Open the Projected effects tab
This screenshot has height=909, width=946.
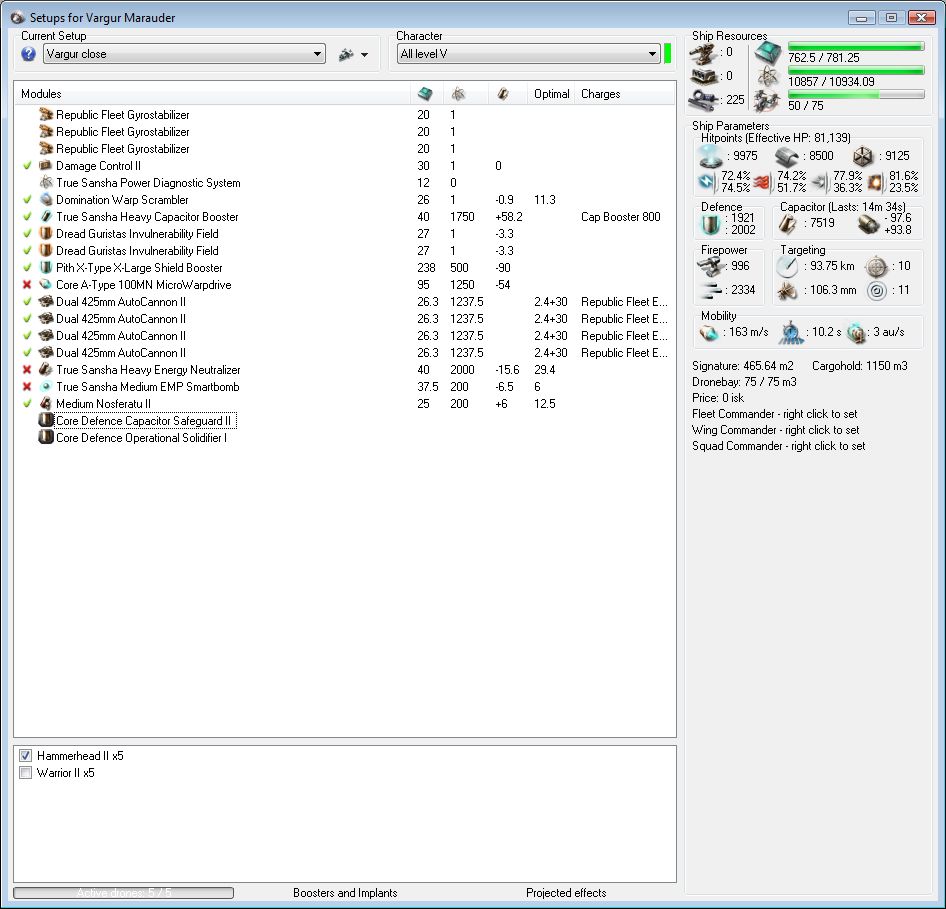[x=566, y=893]
